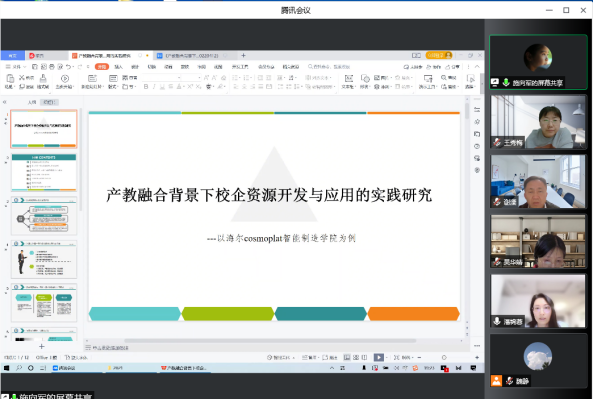Click the click-to-add-notes text below slide
The width and height of the screenshot is (593, 399).
click(x=110, y=348)
